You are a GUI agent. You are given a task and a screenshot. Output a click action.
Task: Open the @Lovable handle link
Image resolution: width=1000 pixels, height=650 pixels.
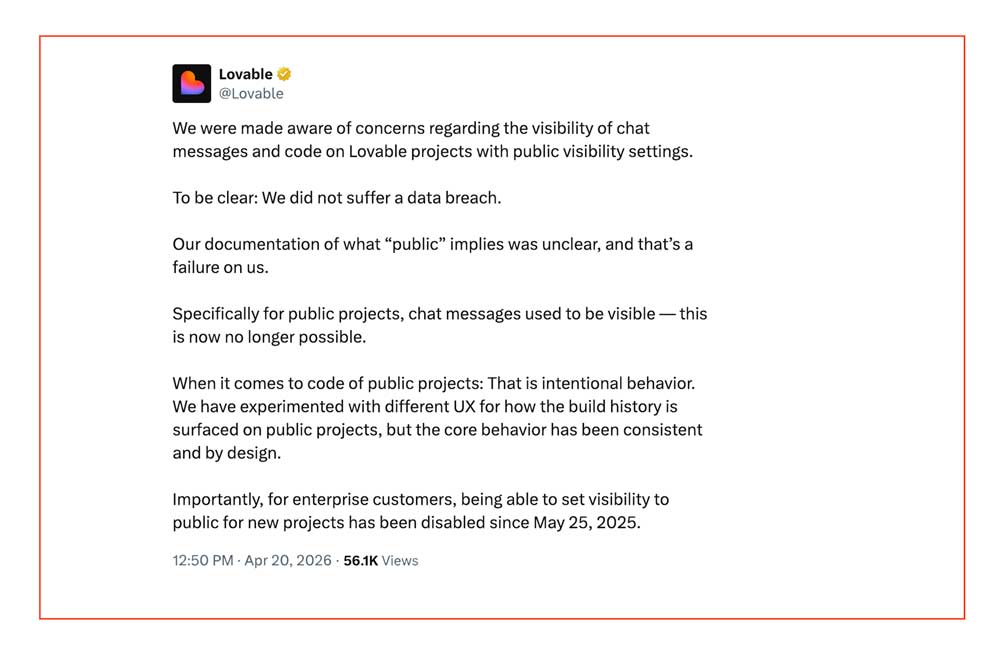pyautogui.click(x=251, y=94)
